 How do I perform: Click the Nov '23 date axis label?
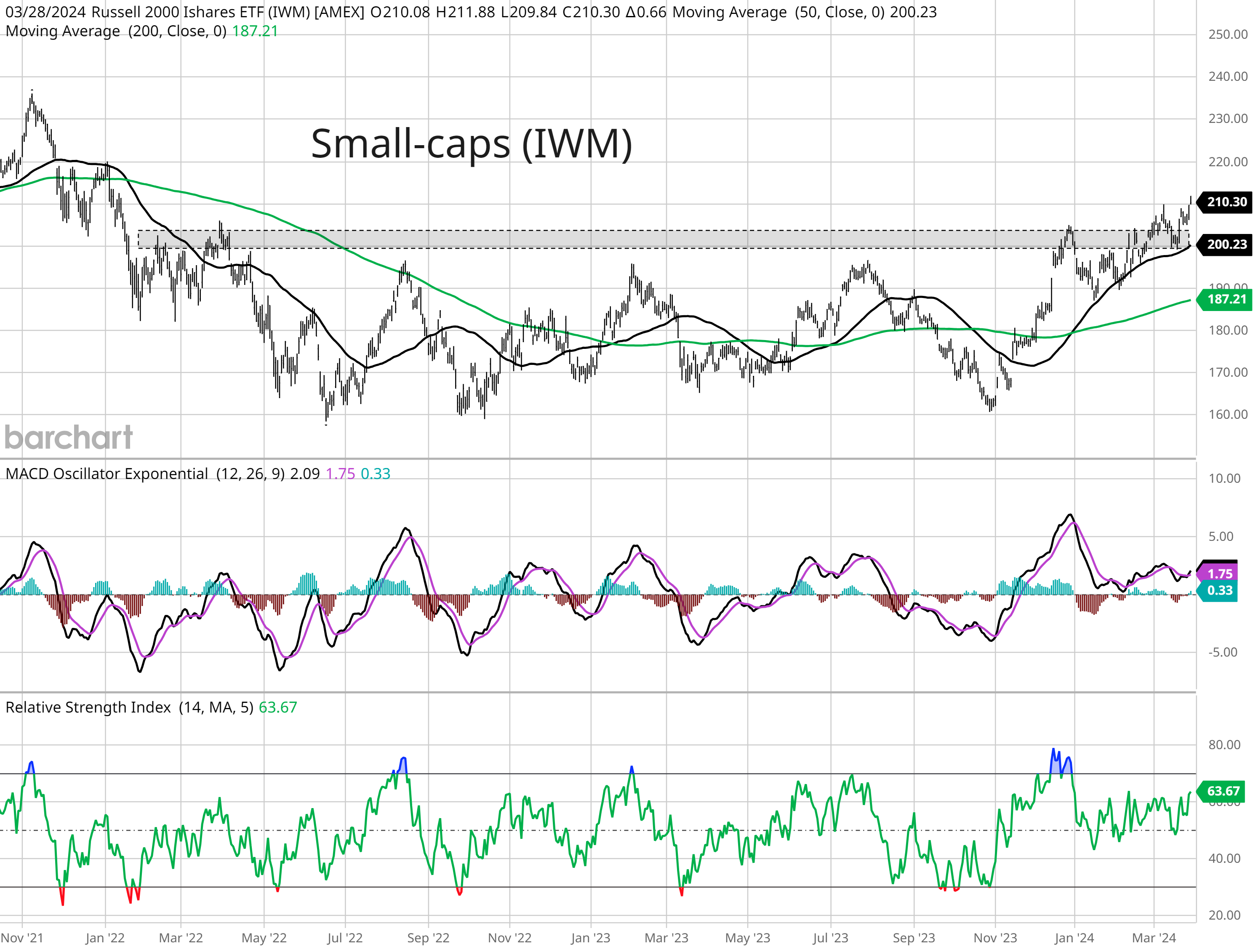996,939
